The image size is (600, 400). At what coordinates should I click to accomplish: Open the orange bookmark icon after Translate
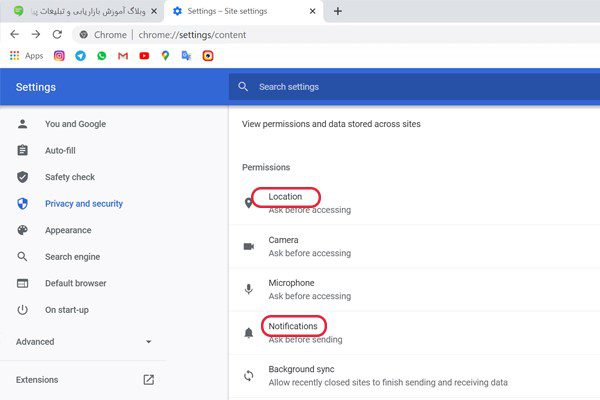point(208,56)
